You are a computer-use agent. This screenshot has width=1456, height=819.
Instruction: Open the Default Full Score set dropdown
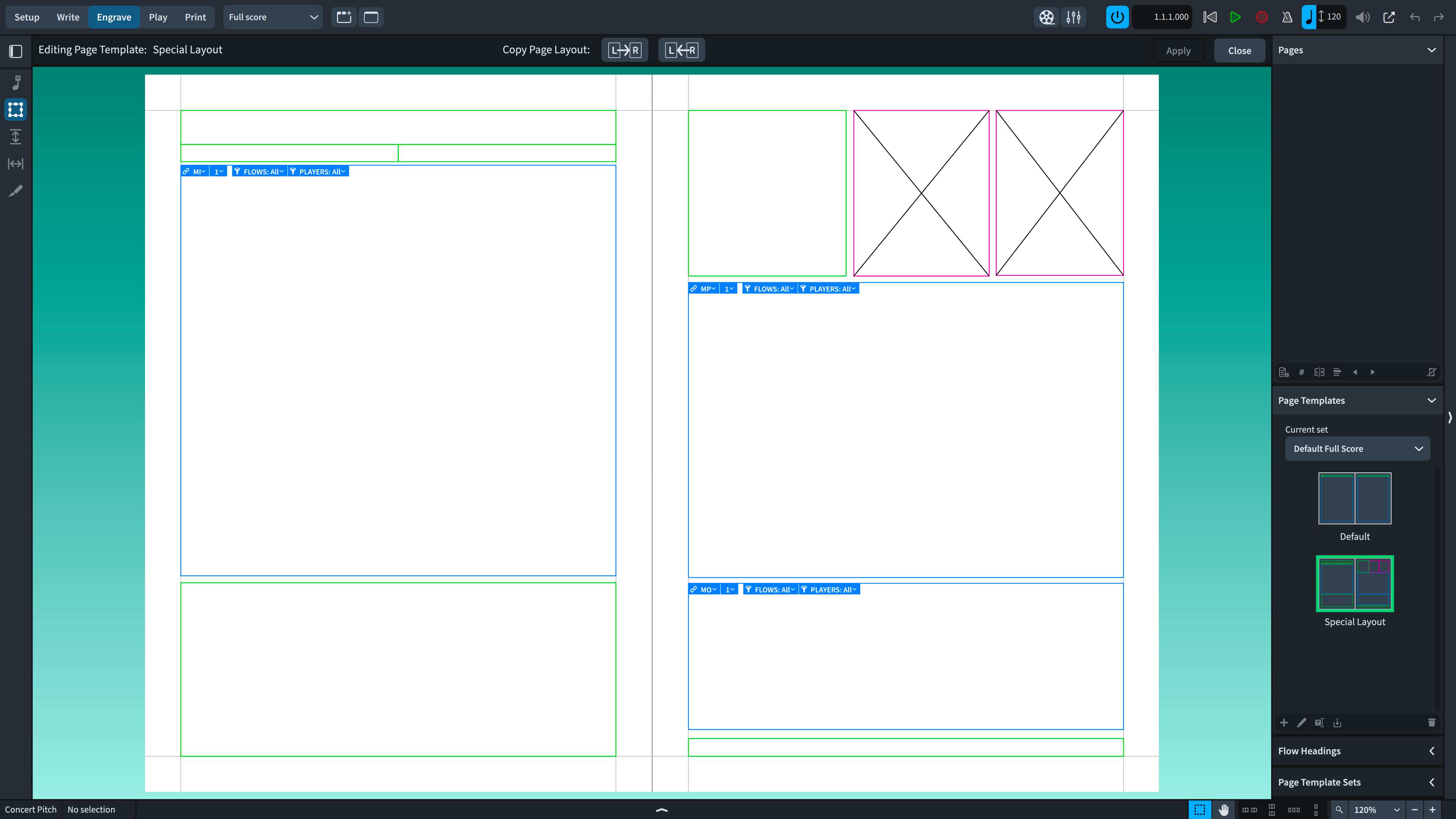coord(1357,449)
